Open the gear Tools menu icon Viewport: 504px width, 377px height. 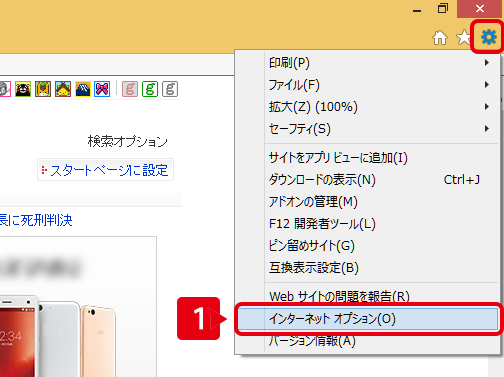[489, 37]
